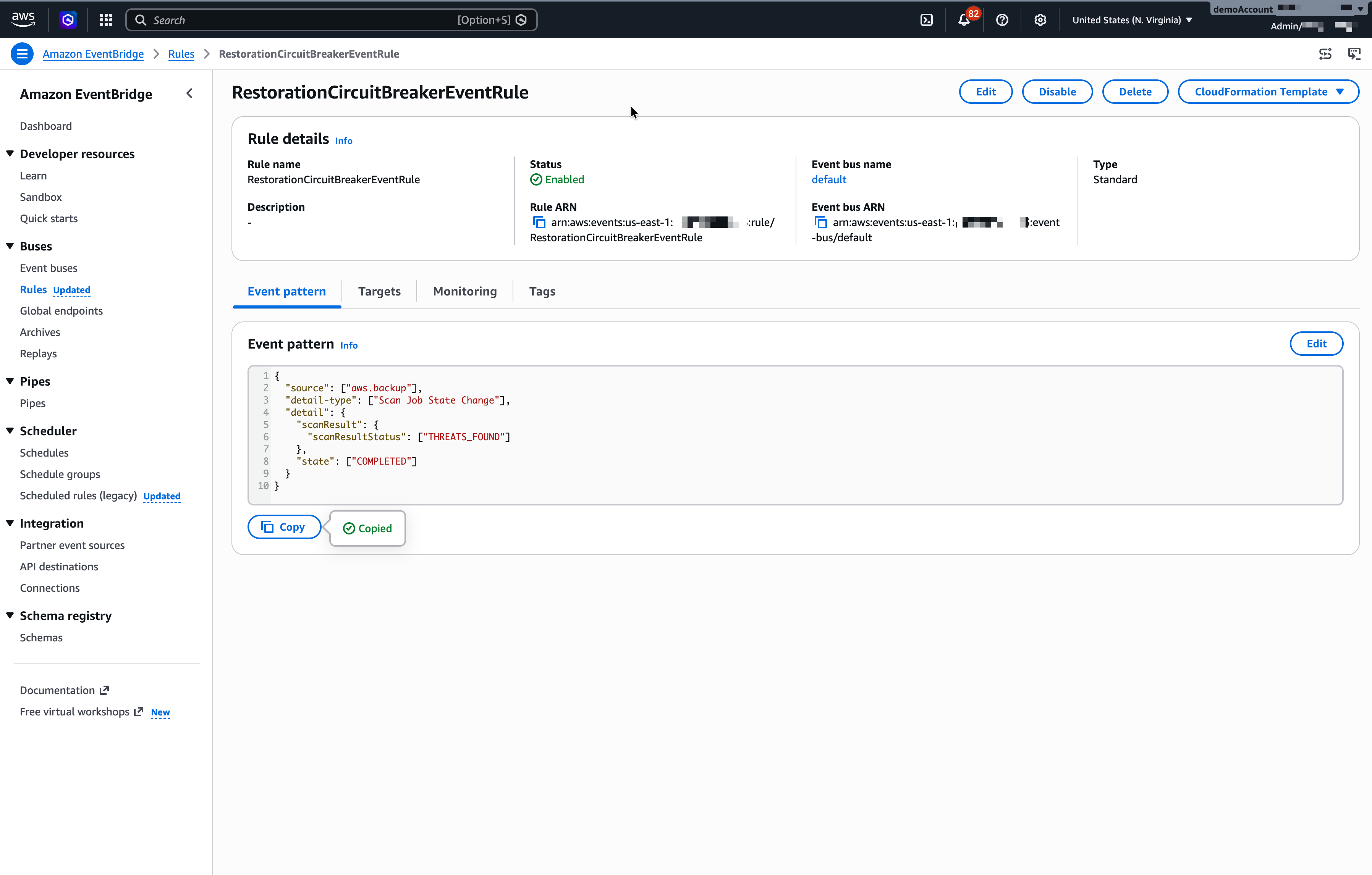The image size is (1372, 875).
Task: Toggle the hamburger navigation menu
Action: tap(22, 54)
